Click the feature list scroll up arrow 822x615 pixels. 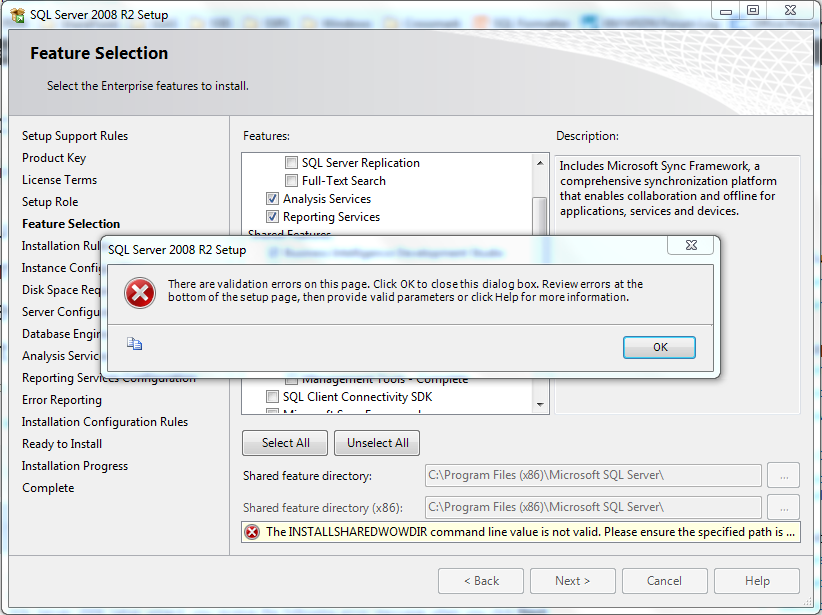click(540, 163)
